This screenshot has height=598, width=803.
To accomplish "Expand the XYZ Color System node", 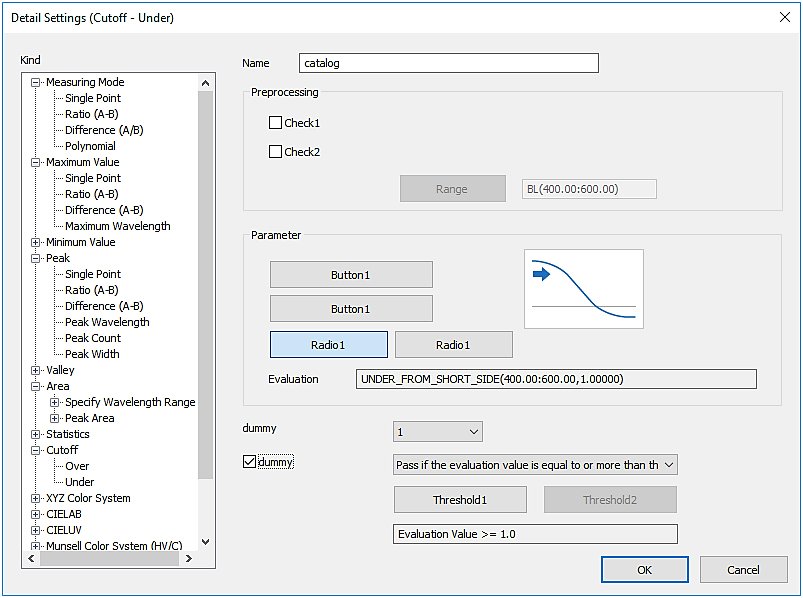I will [x=35, y=498].
